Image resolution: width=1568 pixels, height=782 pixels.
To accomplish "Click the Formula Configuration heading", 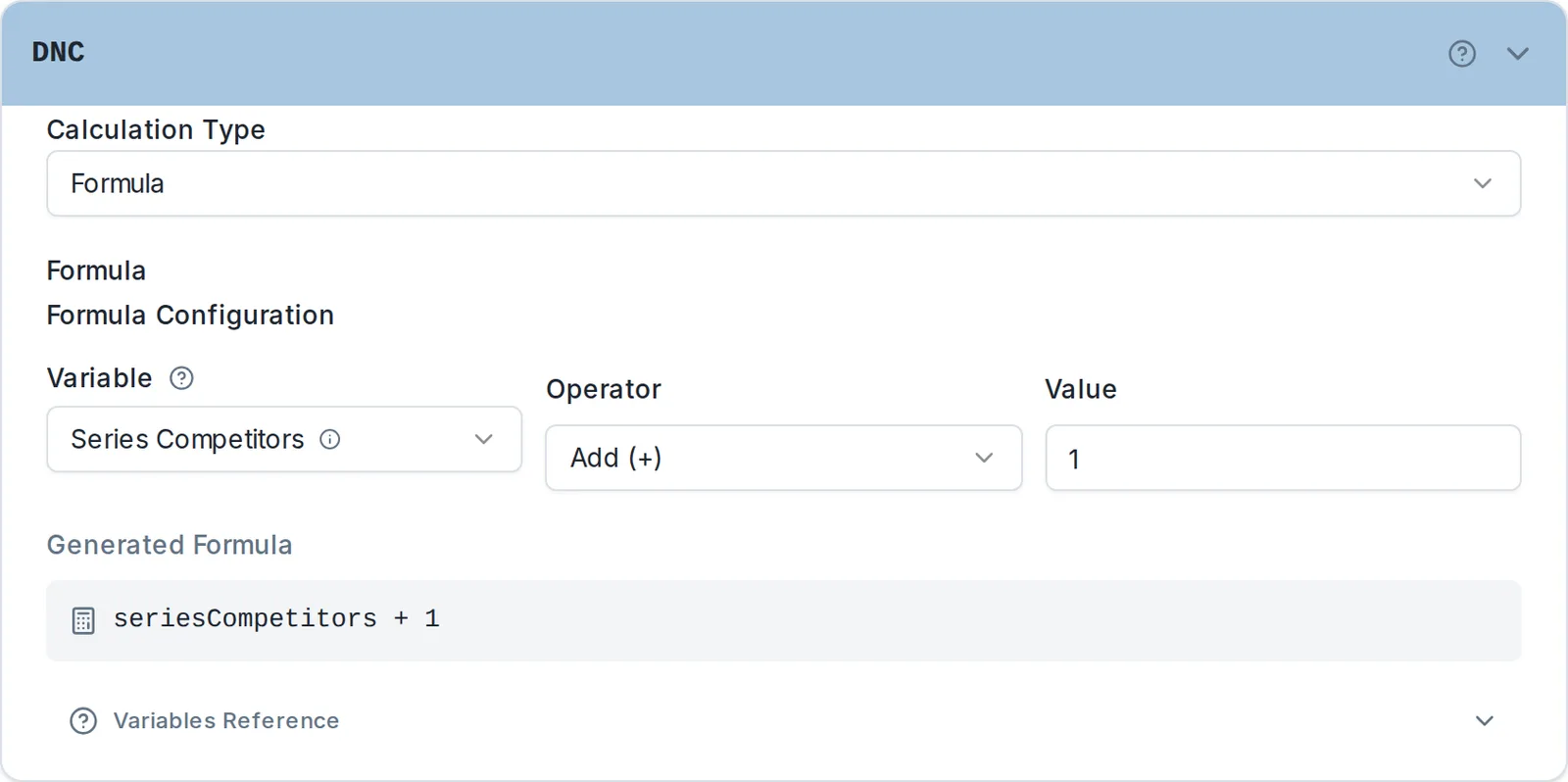I will pyautogui.click(x=190, y=316).
